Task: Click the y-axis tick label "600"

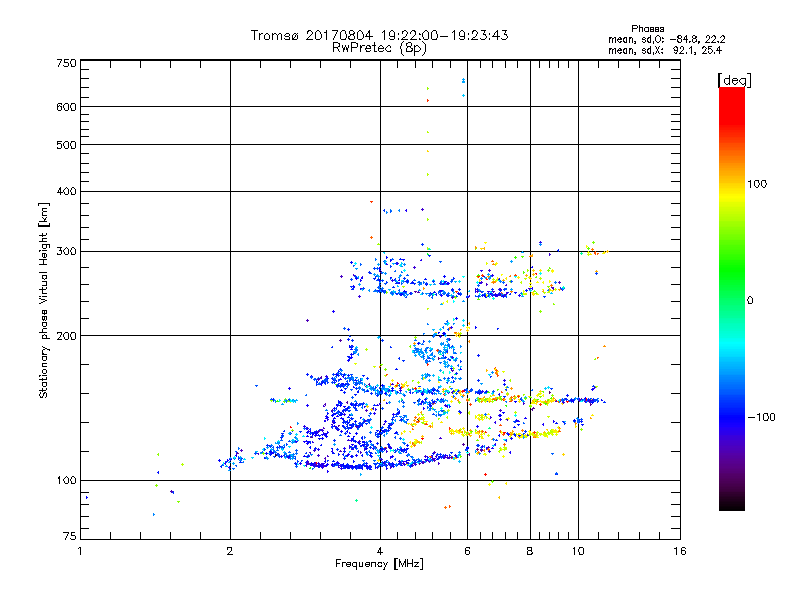Action: point(66,107)
